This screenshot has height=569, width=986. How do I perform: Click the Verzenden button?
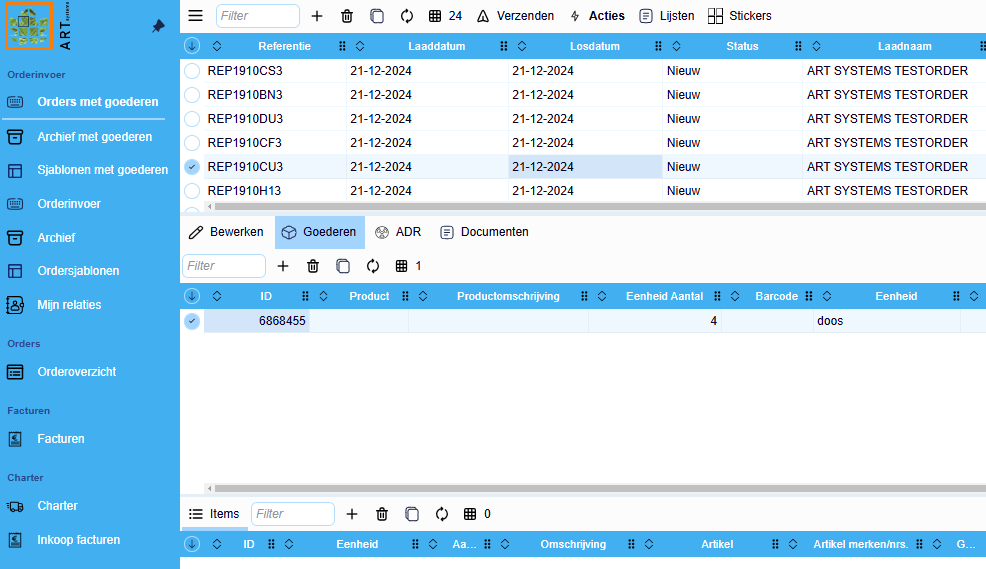tap(515, 16)
